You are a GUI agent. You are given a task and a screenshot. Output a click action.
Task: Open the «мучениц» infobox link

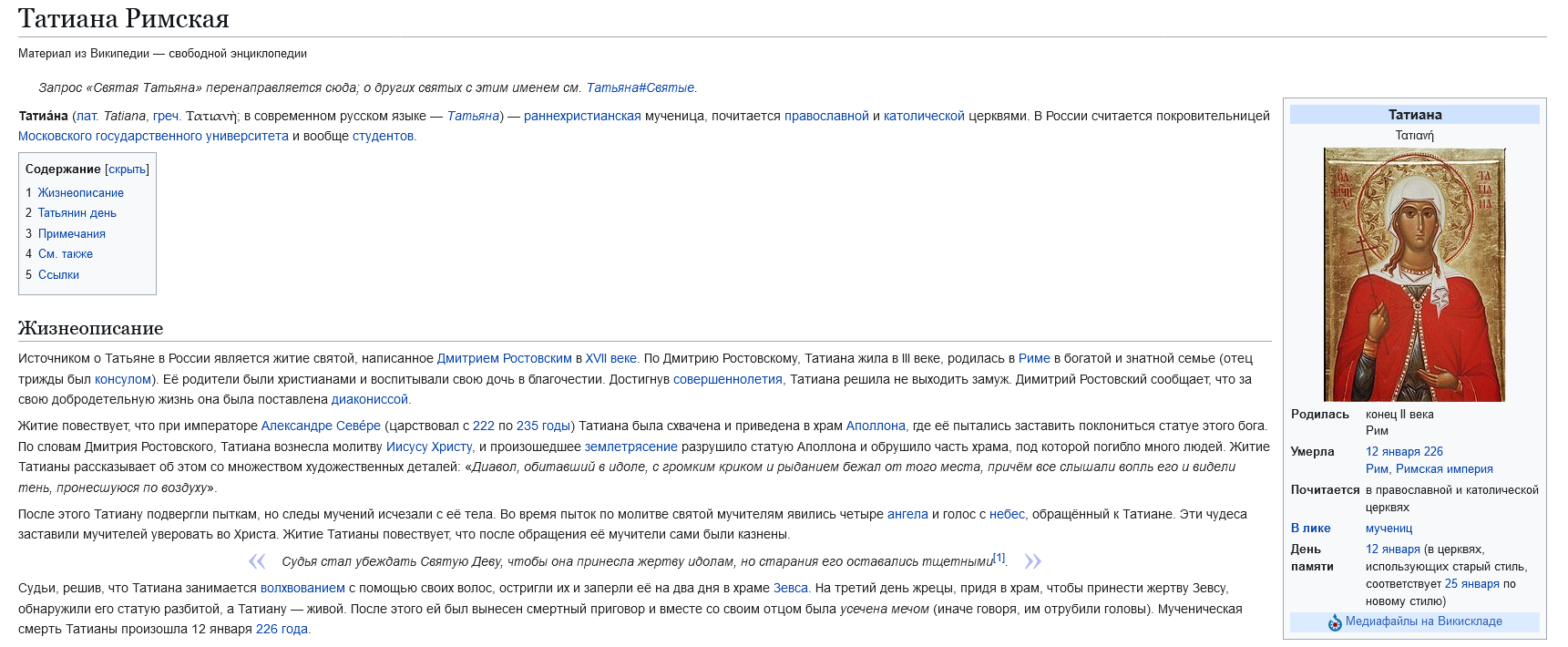pos(1389,529)
